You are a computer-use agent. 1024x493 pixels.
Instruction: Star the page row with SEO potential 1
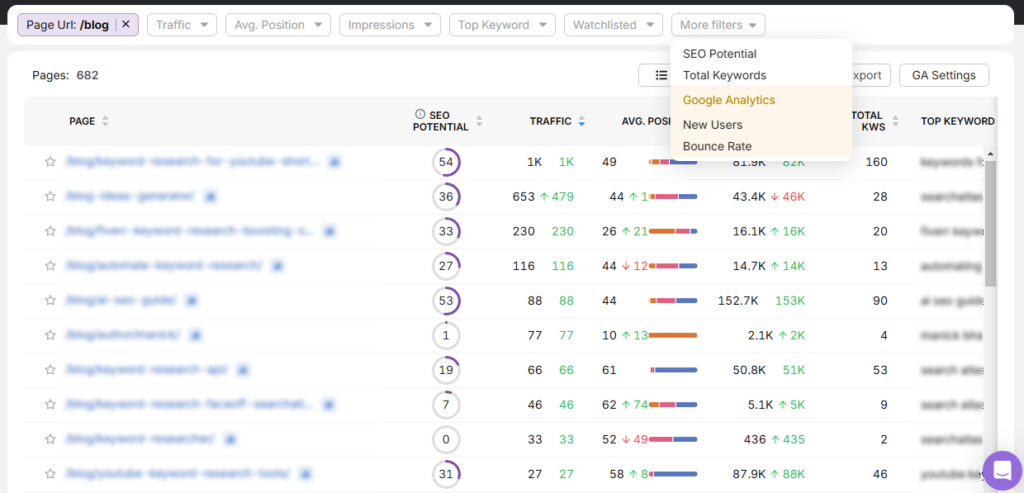point(50,335)
